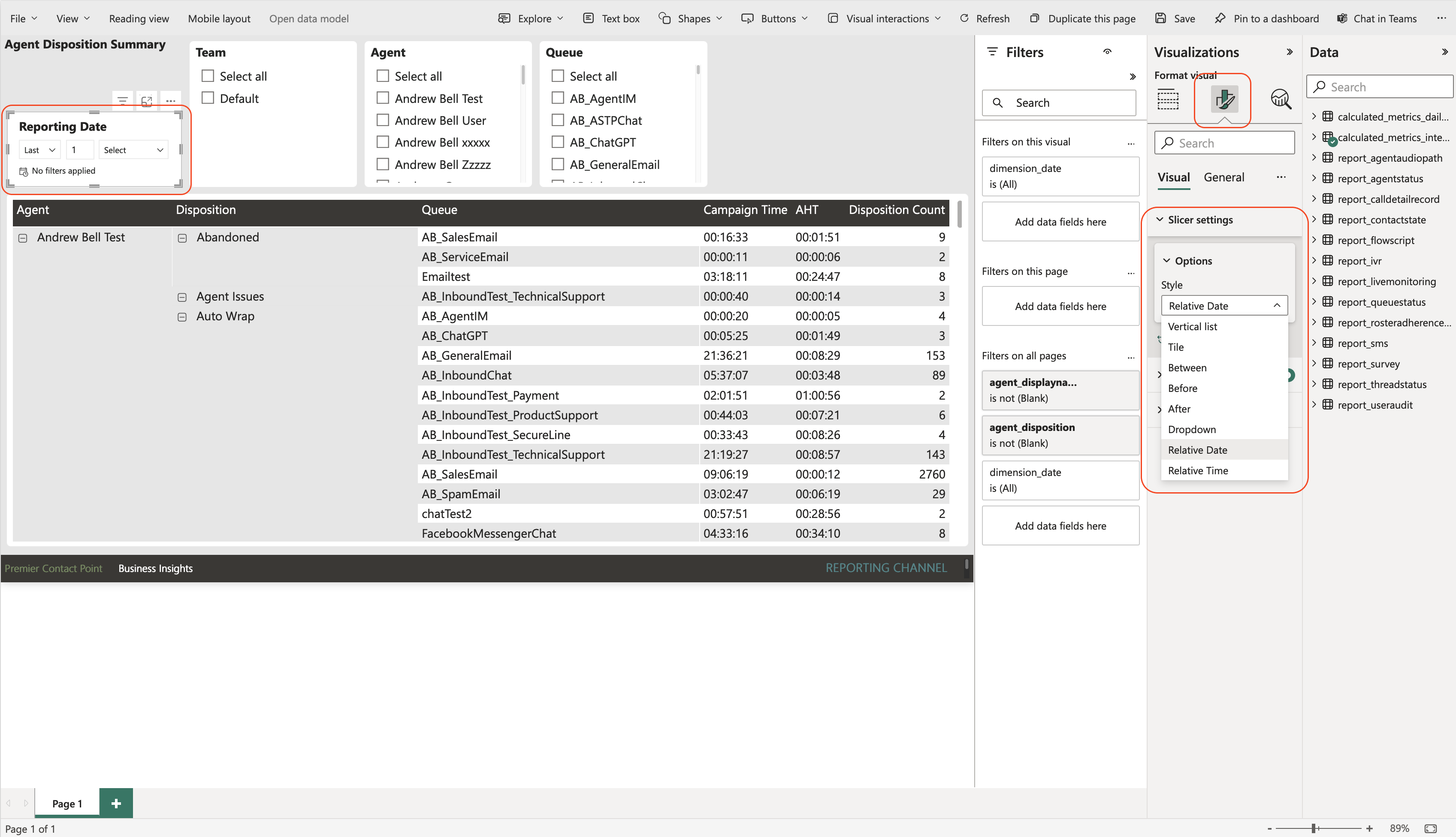Check Andrew Bell Test in Agent slicer
Screen dimensions: 1456x837
tap(382, 98)
